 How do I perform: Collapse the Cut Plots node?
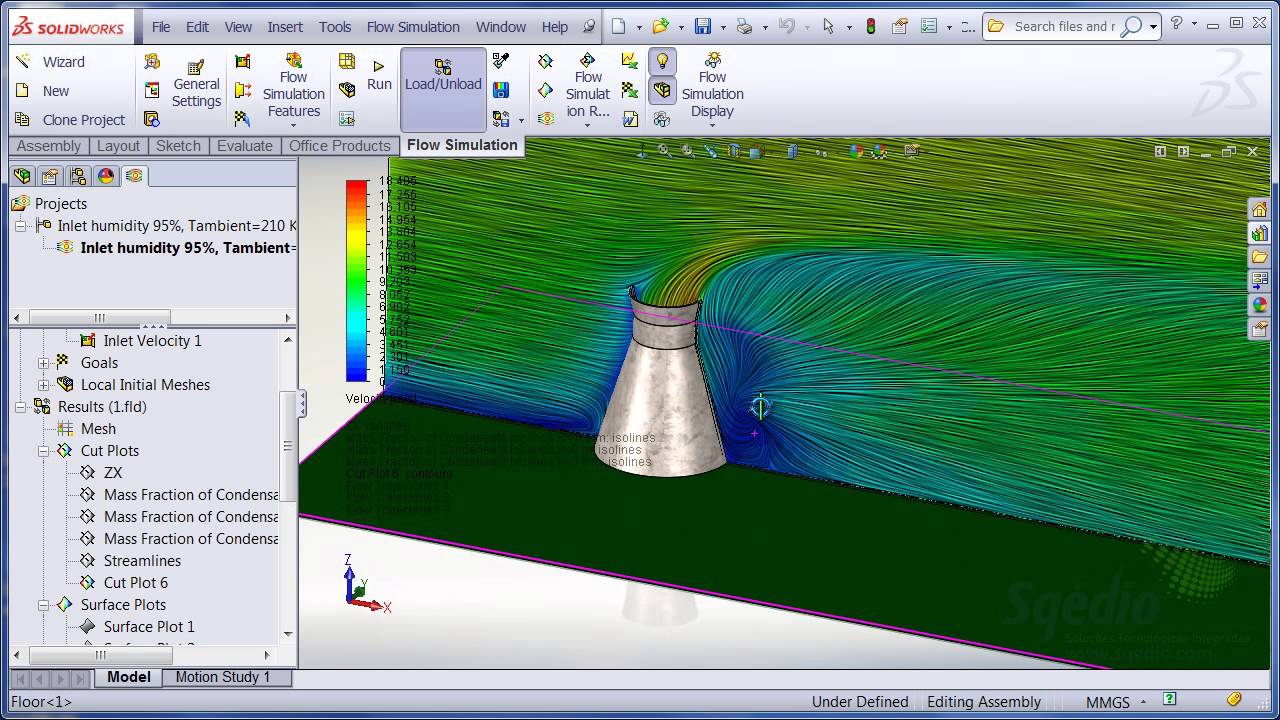pos(44,451)
